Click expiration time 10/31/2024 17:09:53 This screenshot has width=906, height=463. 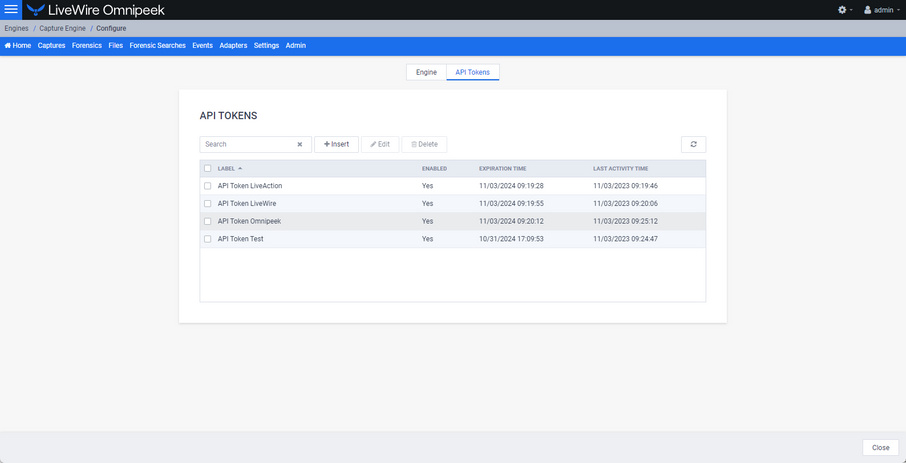[x=511, y=239]
